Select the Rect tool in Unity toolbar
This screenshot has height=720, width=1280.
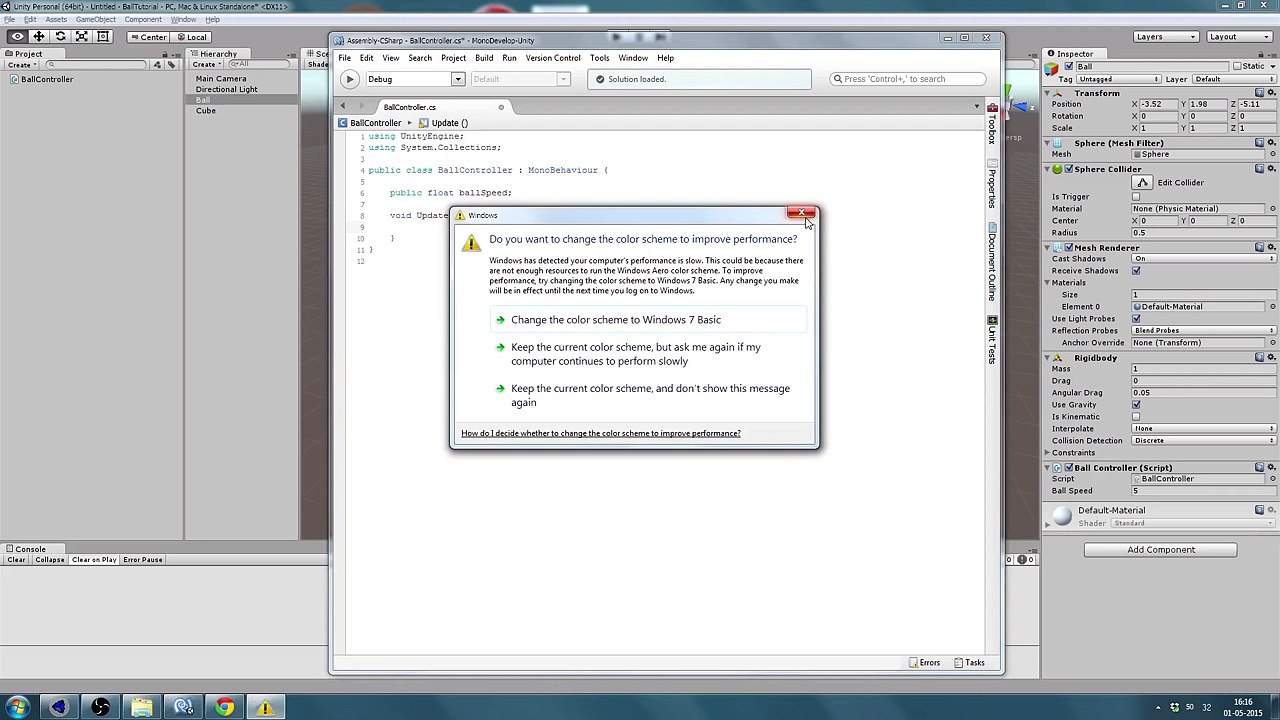click(103, 37)
